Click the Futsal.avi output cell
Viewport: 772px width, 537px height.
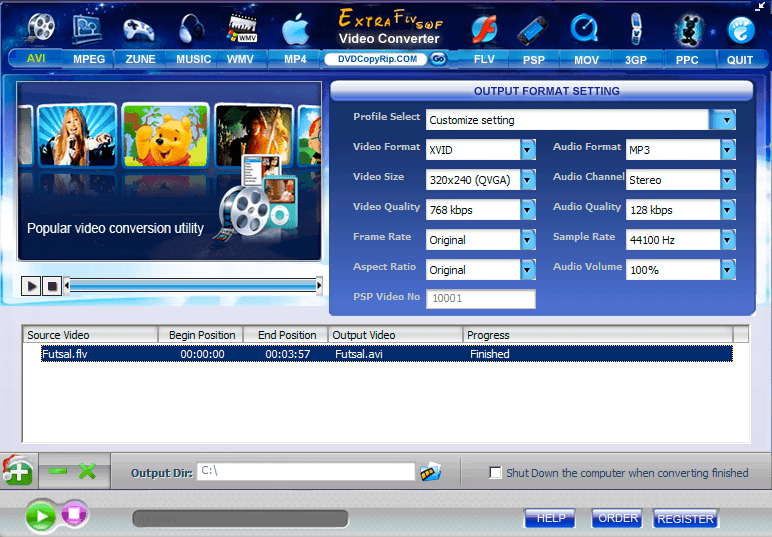358,354
